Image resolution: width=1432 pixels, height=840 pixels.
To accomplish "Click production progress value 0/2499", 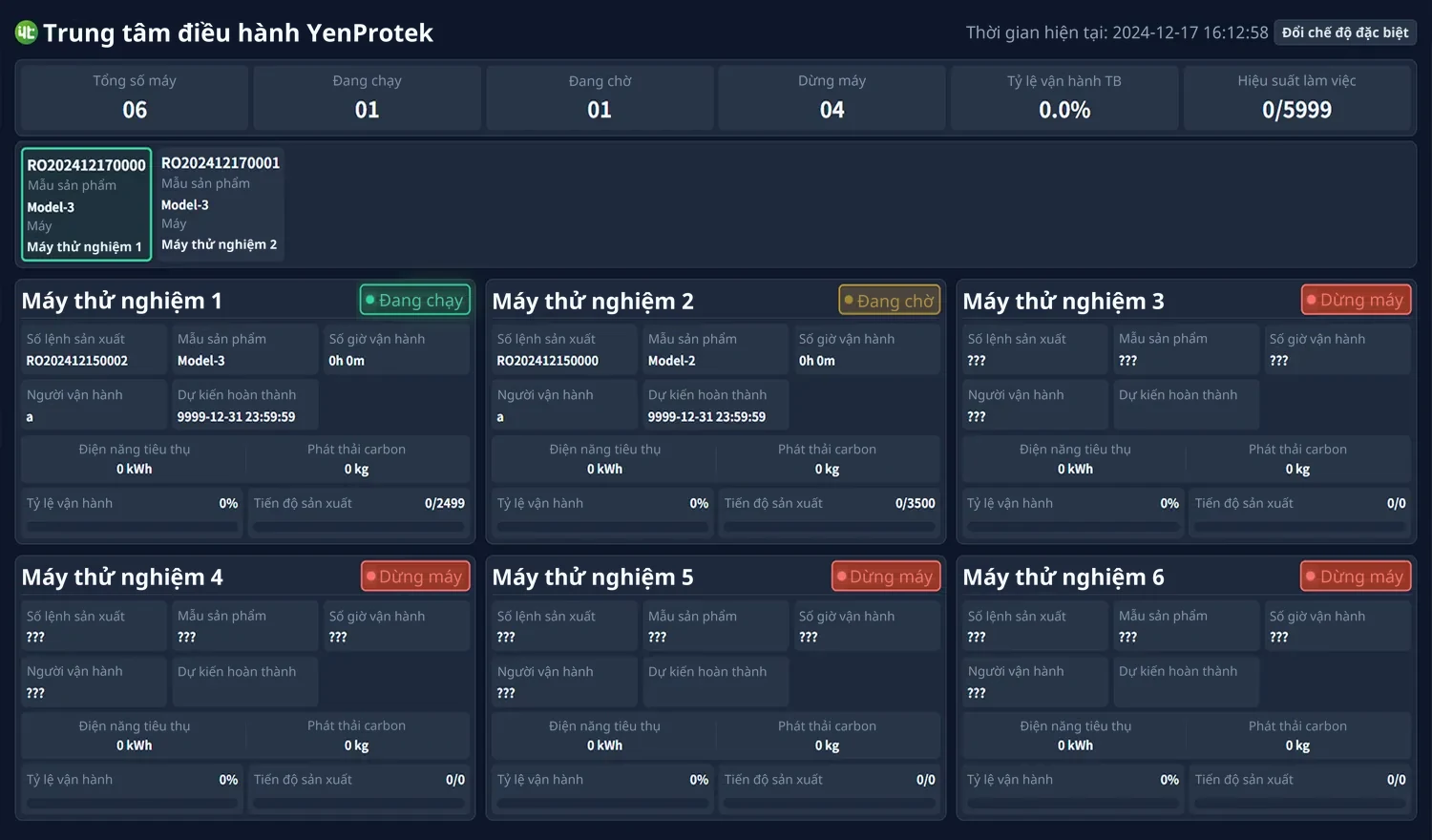I will point(445,503).
